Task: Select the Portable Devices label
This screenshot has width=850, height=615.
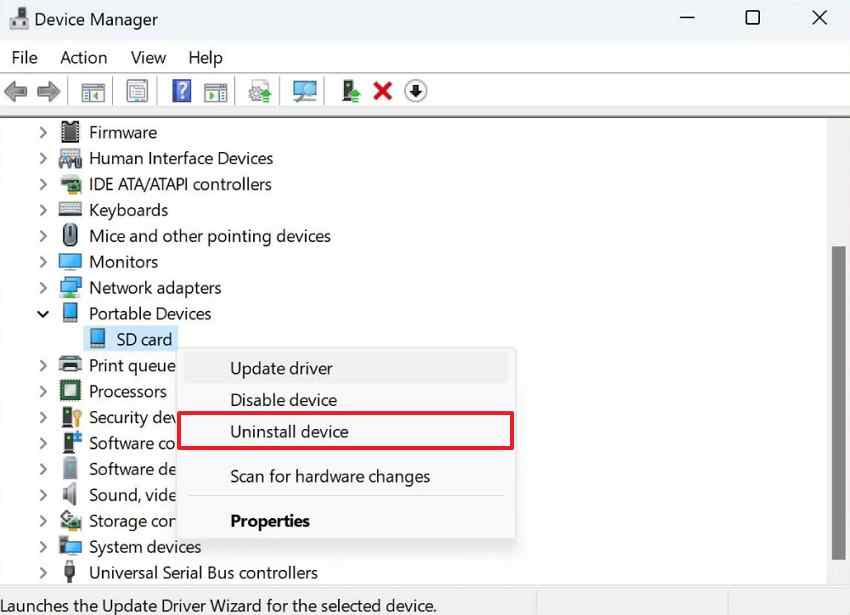Action: click(x=150, y=313)
